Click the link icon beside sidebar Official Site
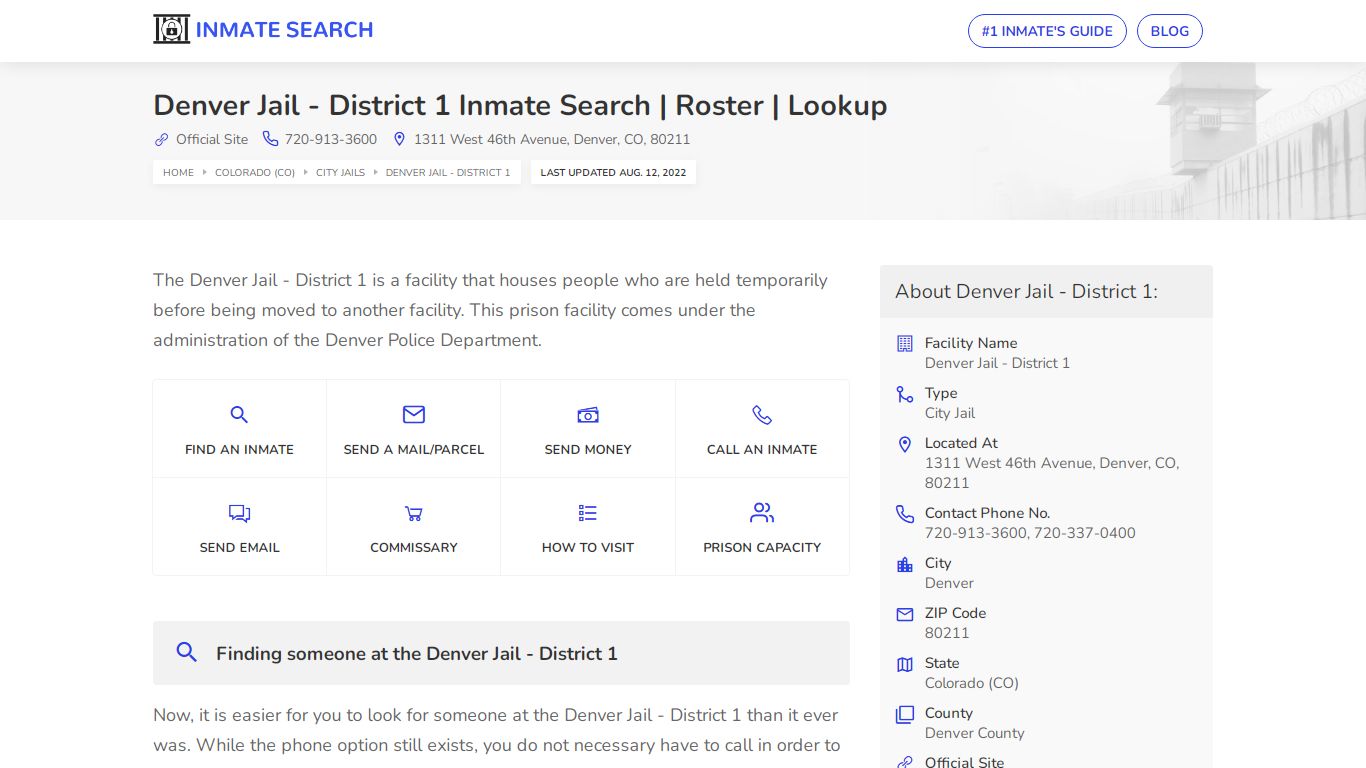 (x=905, y=763)
